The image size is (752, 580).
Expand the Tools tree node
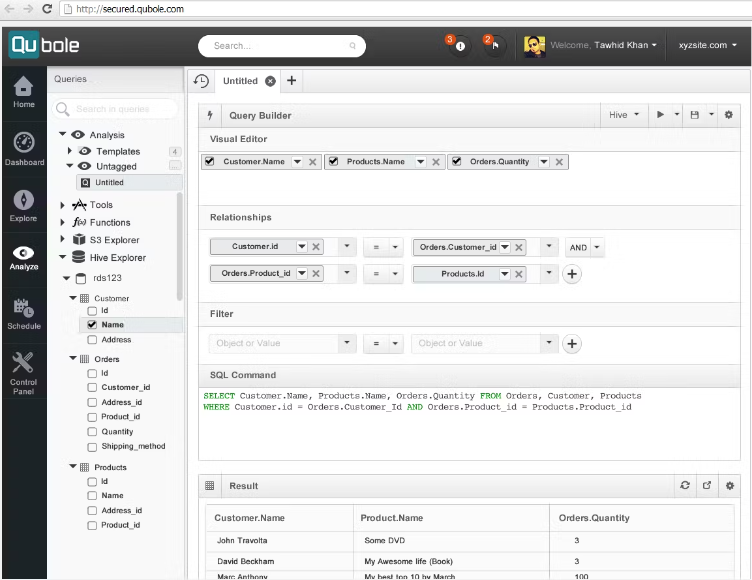tap(62, 205)
